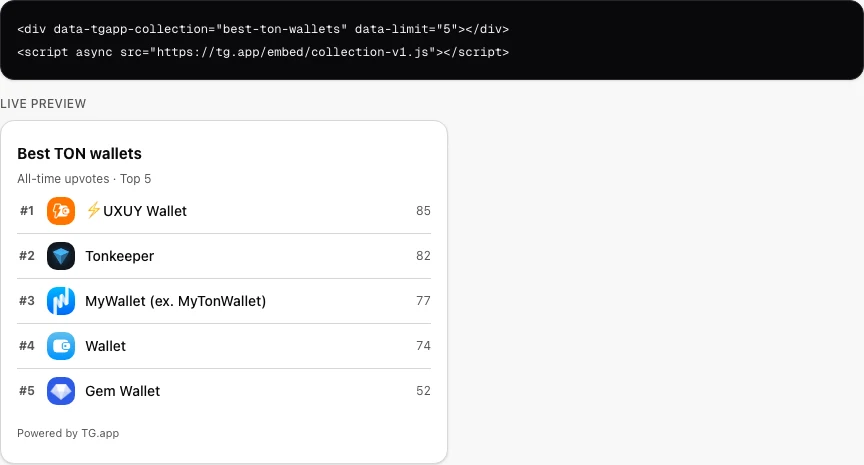Click the LIVE PREVIEW label
This screenshot has height=465, width=864.
click(43, 104)
